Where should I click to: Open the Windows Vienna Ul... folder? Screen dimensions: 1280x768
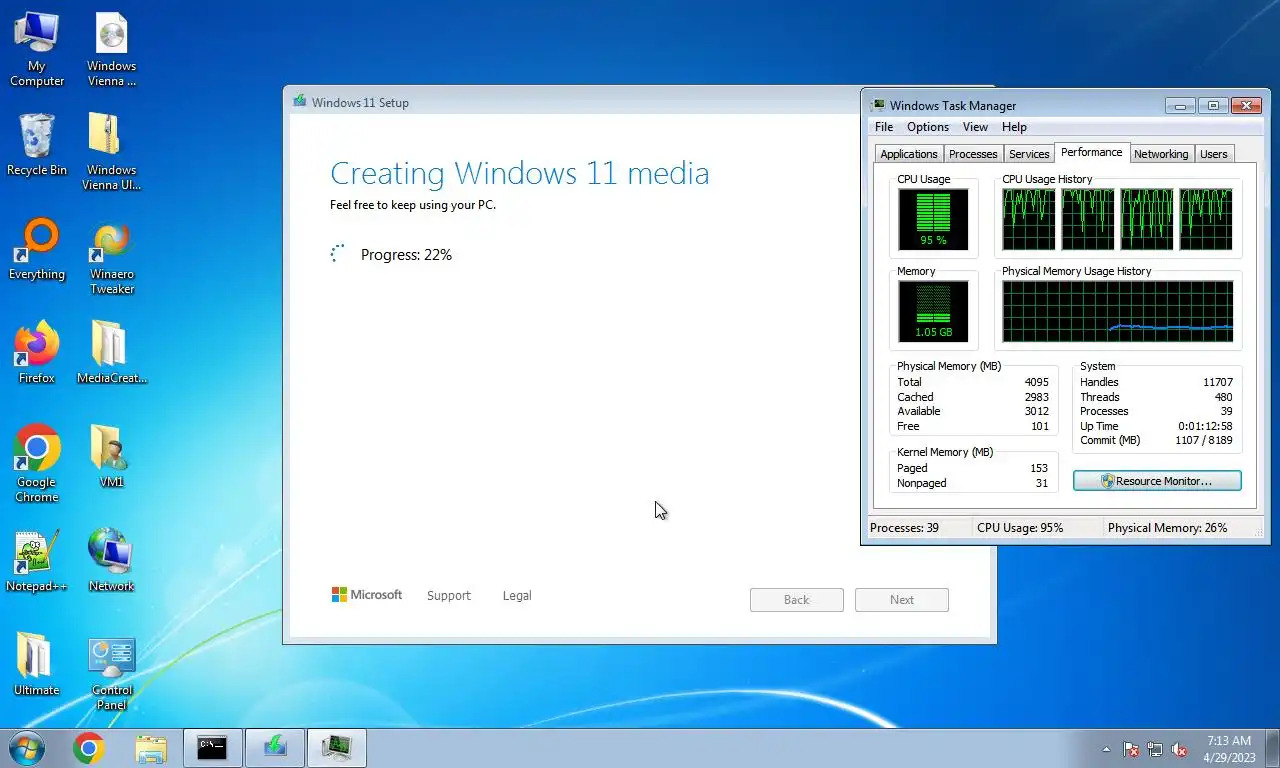112,152
